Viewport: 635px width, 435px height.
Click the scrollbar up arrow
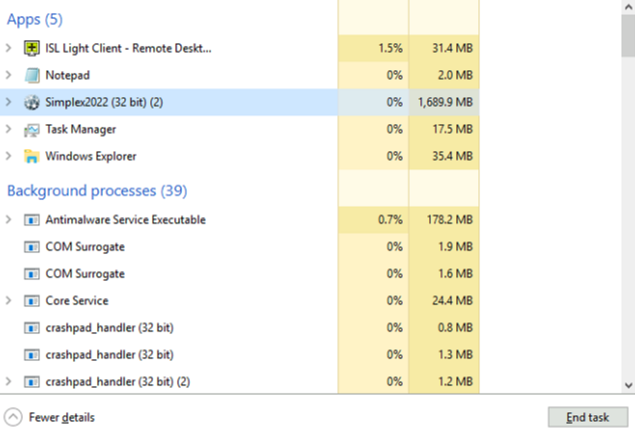coord(628,7)
